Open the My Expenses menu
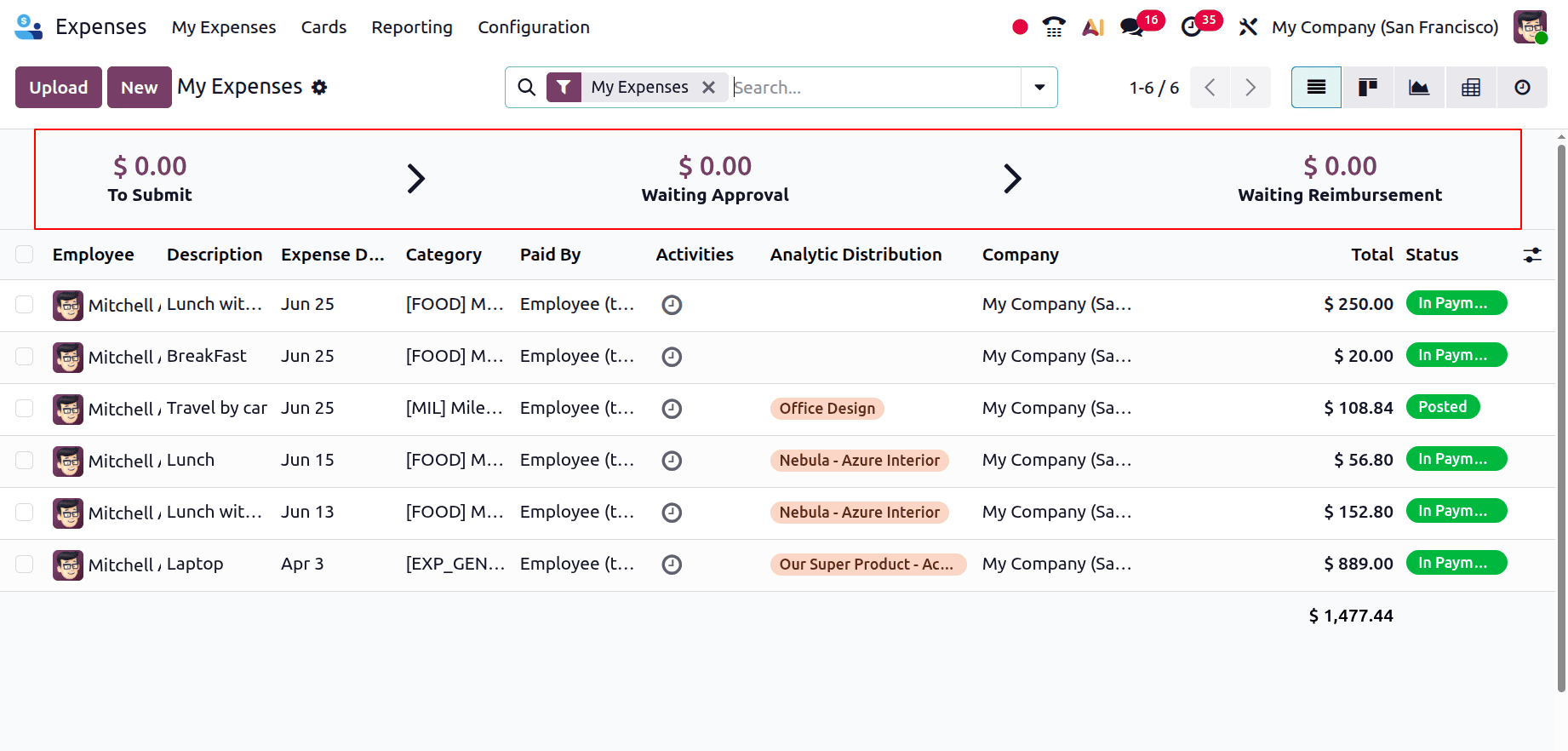The image size is (1568, 751). 224,27
